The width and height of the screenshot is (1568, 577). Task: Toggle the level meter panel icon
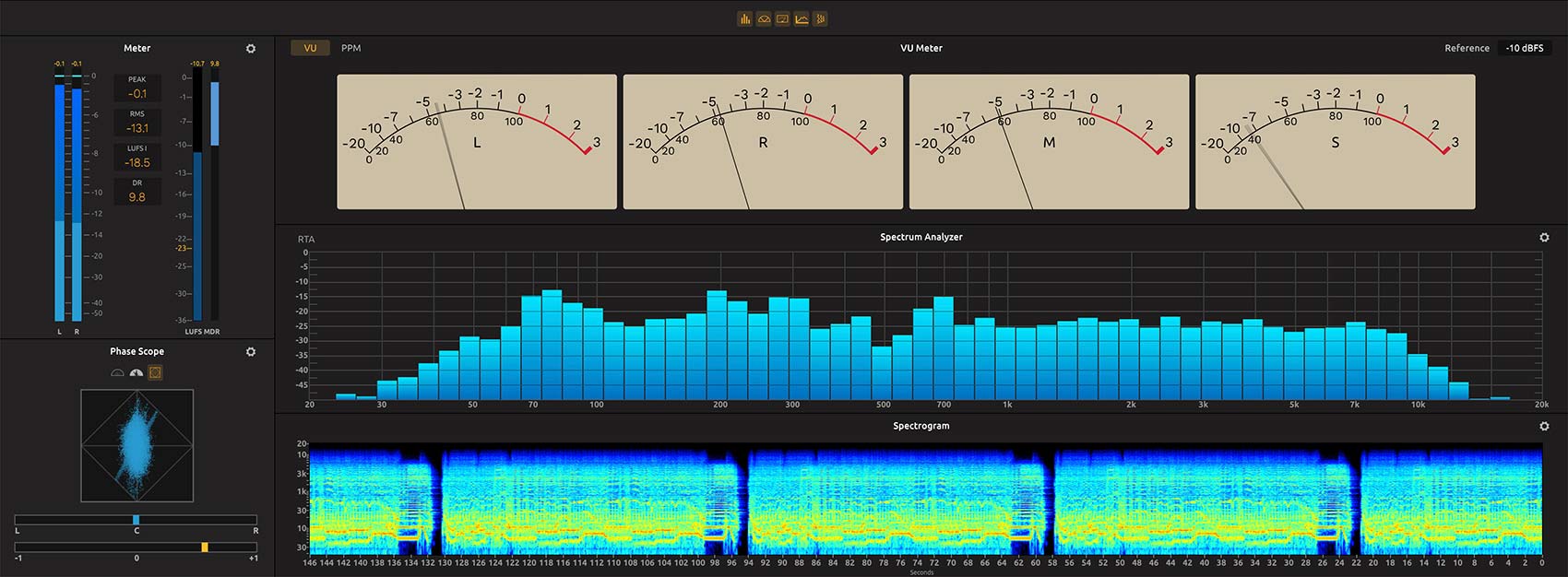745,19
